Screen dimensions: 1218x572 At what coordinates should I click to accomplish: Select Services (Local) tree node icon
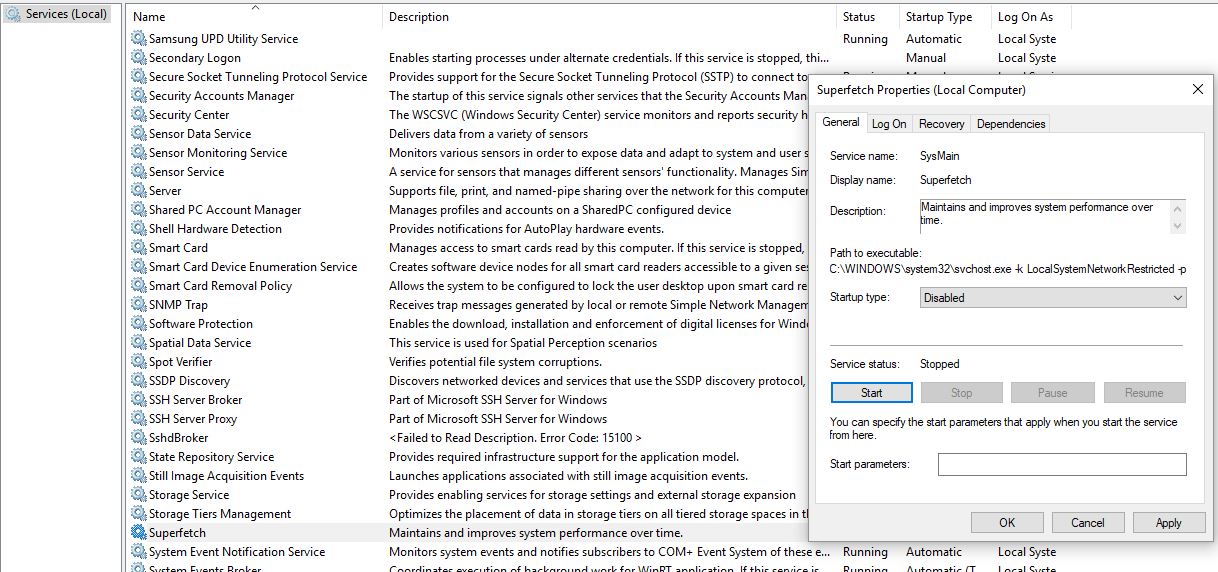tap(13, 15)
